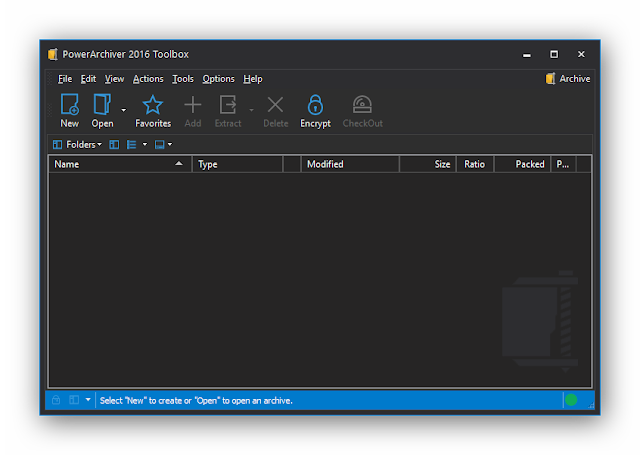The height and width of the screenshot is (455, 640).
Task: Open the Help menu
Action: coord(253,79)
